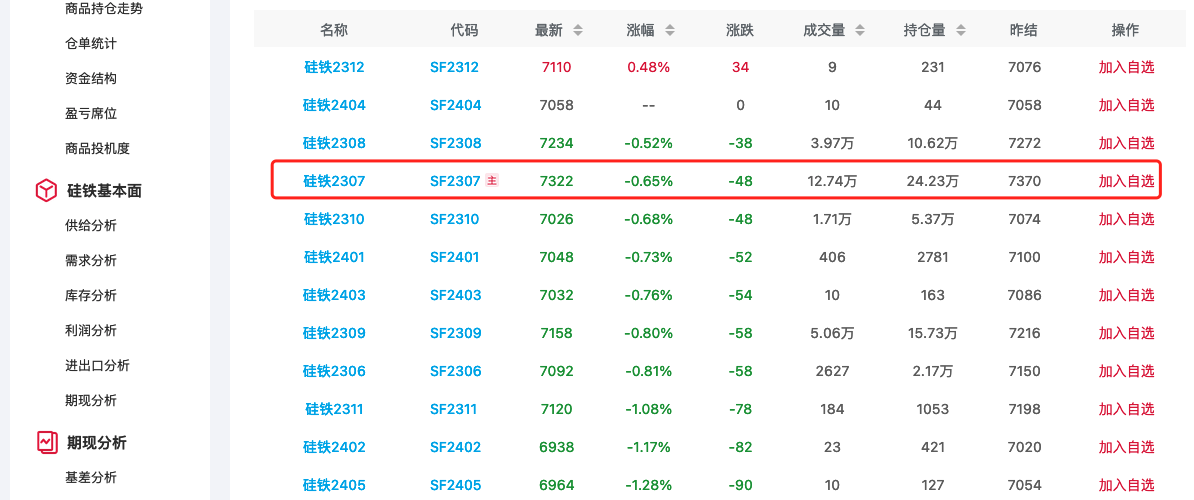Click the chart icon beside 期现分析 section
Screen dimensions: 1194x500
(x=45, y=442)
